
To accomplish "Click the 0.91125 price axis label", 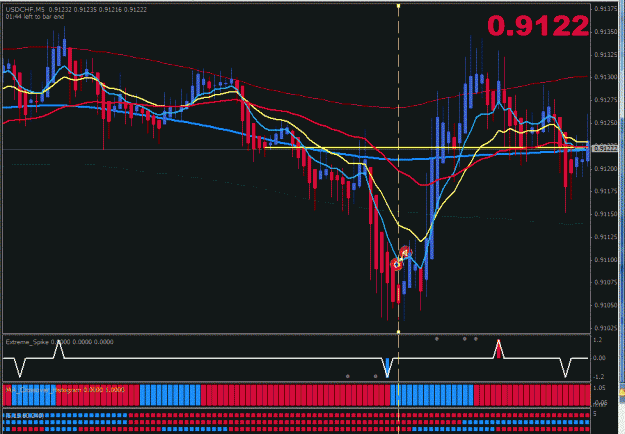I will [x=605, y=237].
